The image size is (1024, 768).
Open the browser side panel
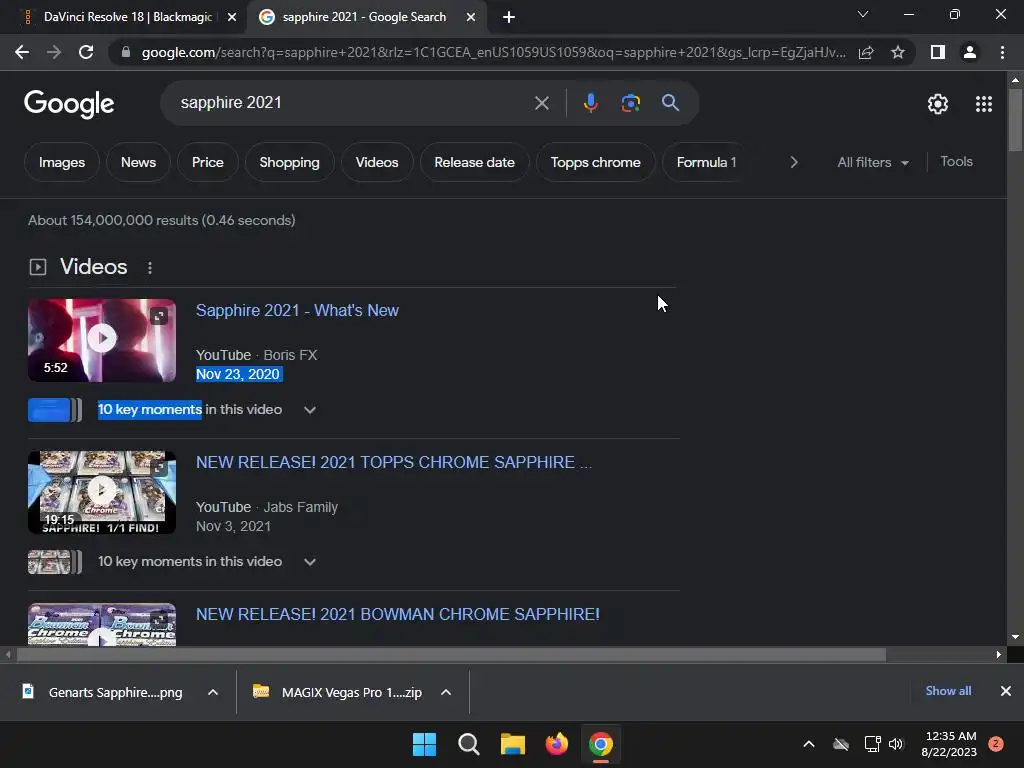937,52
